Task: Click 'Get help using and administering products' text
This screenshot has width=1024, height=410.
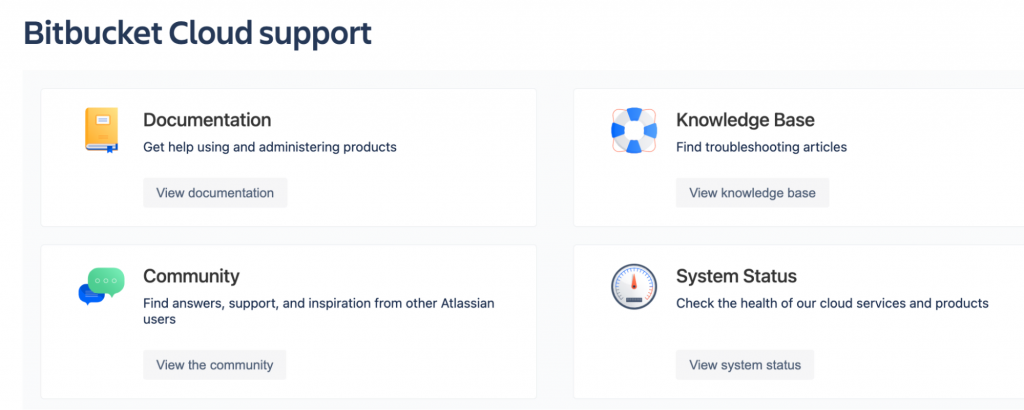Action: pos(270,147)
